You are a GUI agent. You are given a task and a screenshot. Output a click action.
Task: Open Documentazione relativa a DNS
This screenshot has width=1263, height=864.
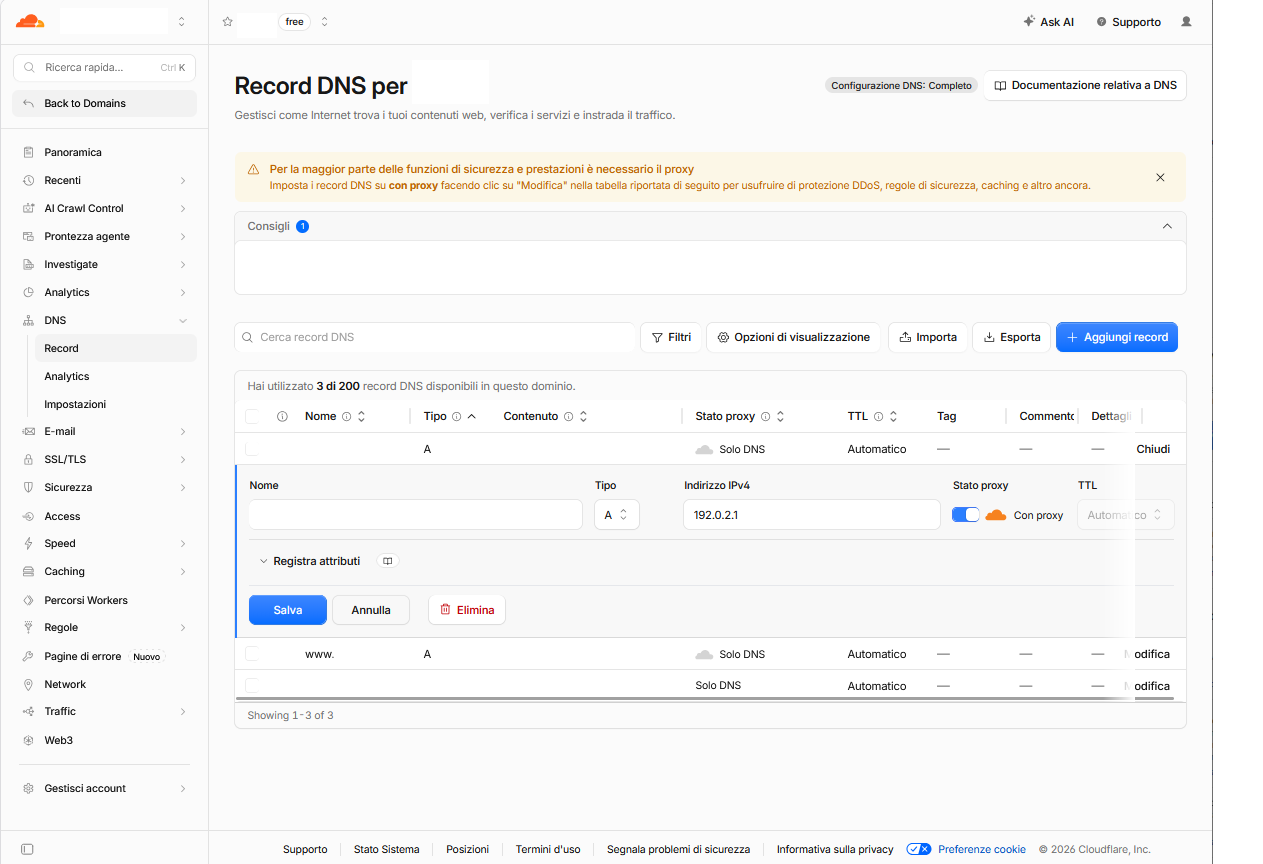pyautogui.click(x=1085, y=85)
